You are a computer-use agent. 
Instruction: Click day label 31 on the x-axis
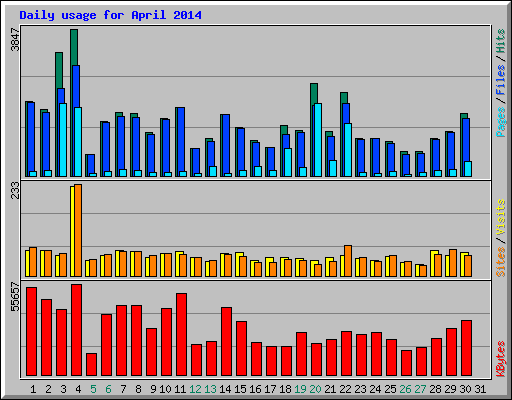[480, 389]
